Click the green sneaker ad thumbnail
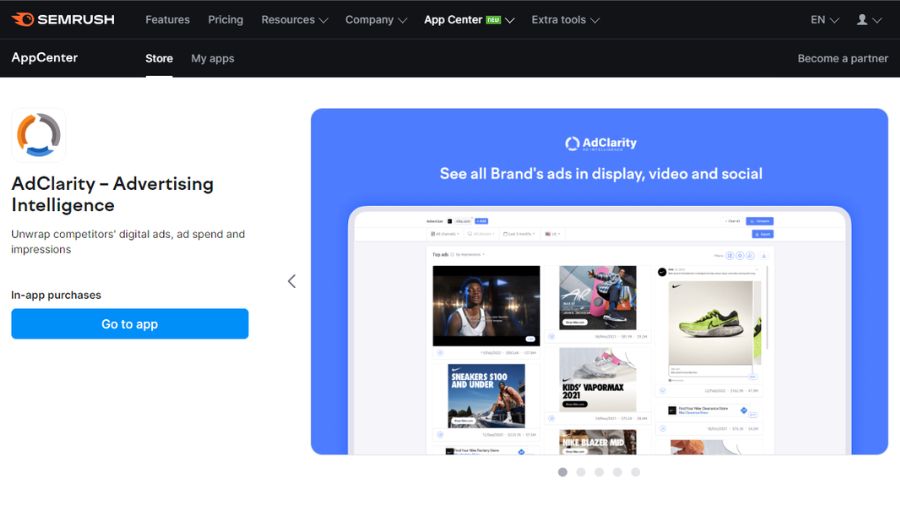This screenshot has width=900, height=507. (x=711, y=323)
